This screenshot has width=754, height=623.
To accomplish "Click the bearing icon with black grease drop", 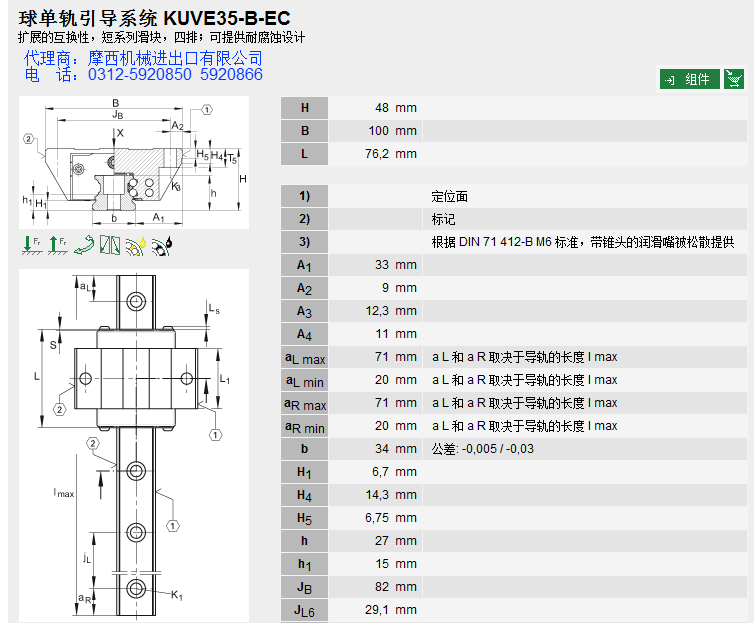I will (x=162, y=243).
